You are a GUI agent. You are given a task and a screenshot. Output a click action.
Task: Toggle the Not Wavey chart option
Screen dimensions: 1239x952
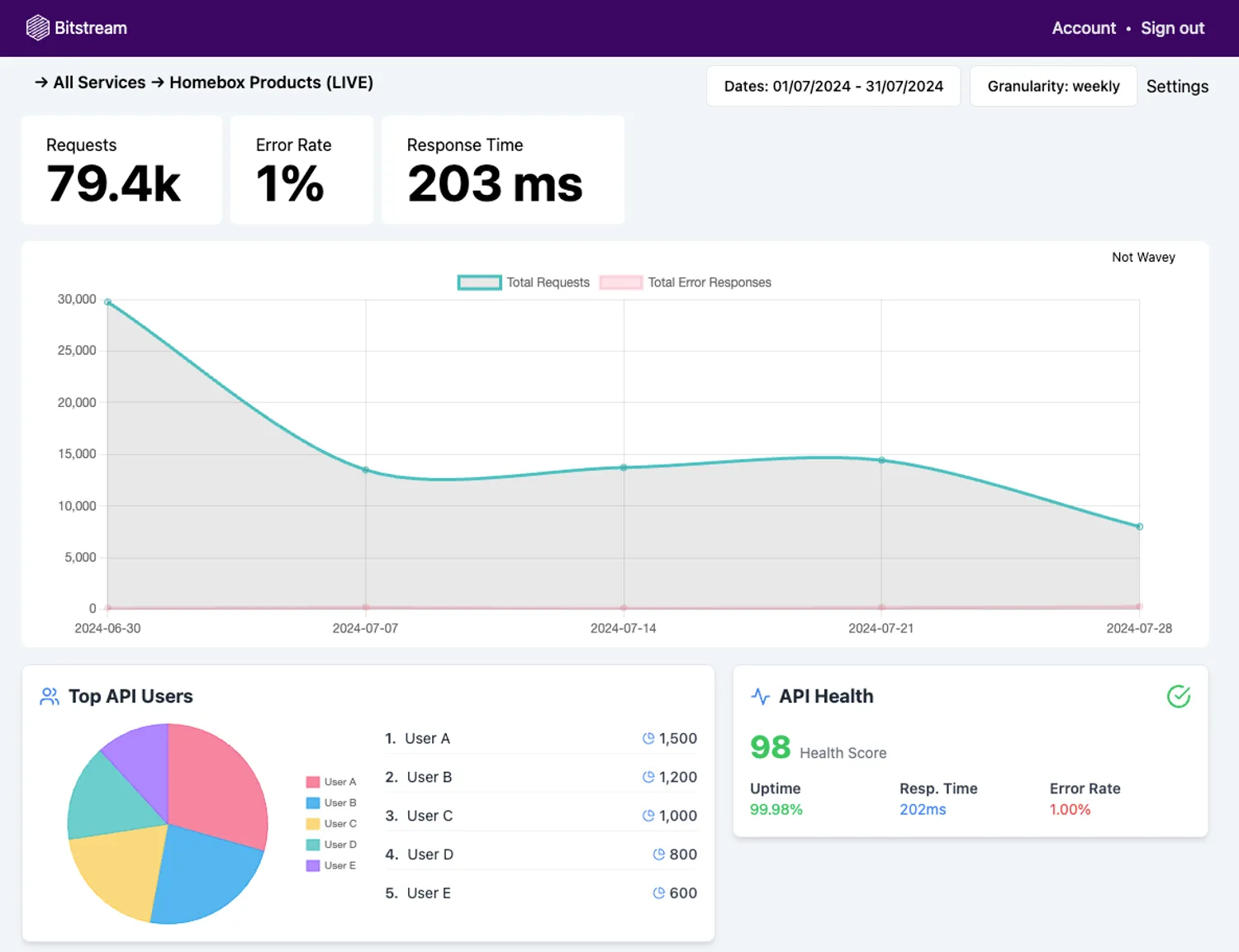coord(1143,258)
